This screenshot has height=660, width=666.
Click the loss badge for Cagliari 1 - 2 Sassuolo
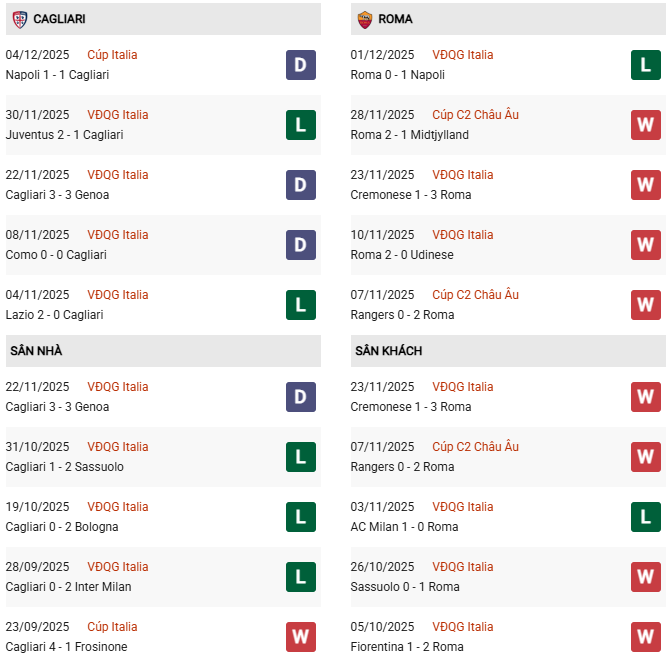click(300, 457)
